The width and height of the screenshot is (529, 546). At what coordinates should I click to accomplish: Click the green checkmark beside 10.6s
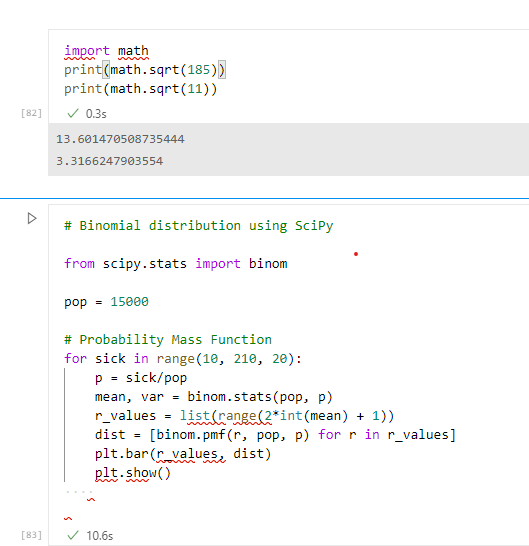pyautogui.click(x=72, y=535)
